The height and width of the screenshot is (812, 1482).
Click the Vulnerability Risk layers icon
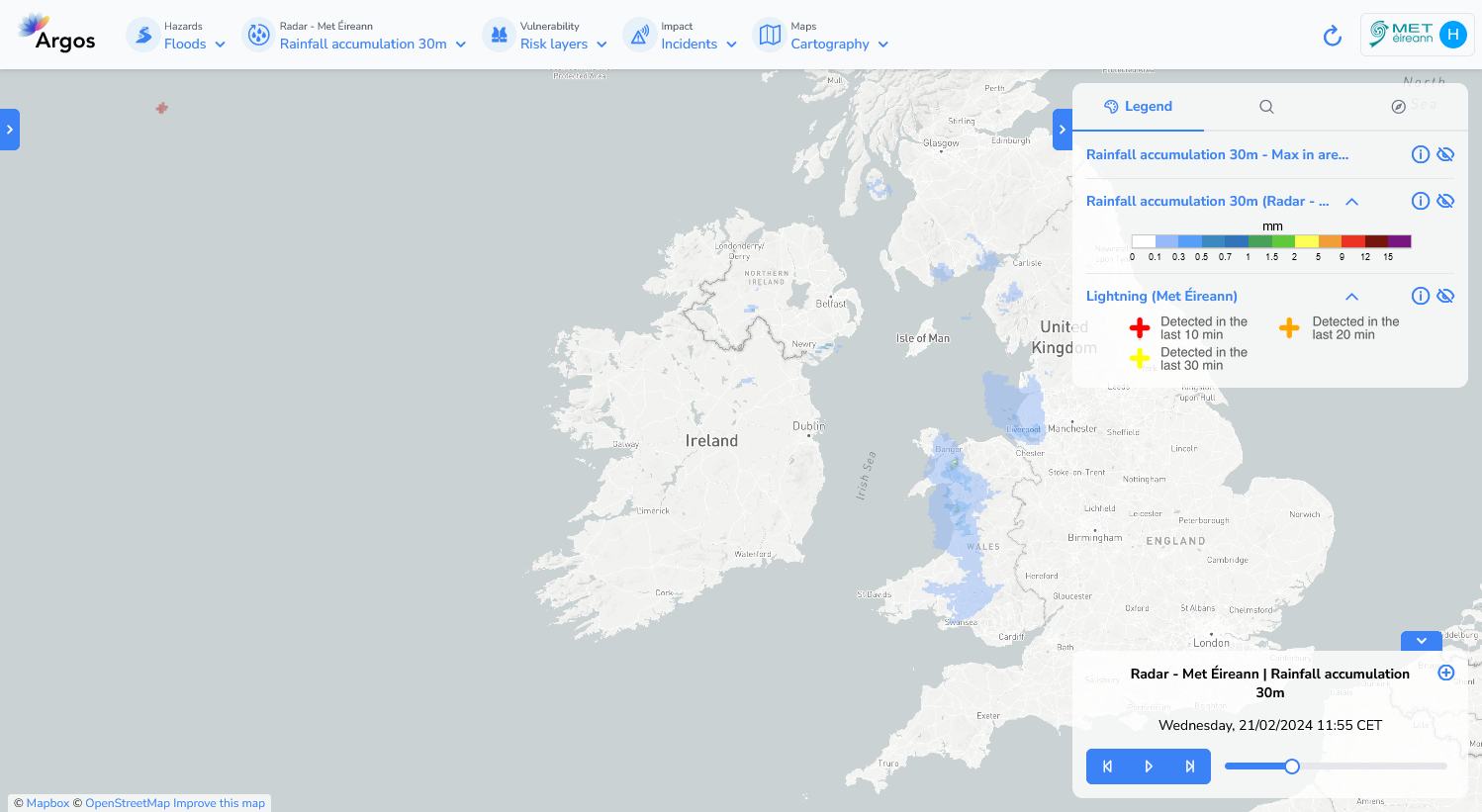tap(500, 36)
